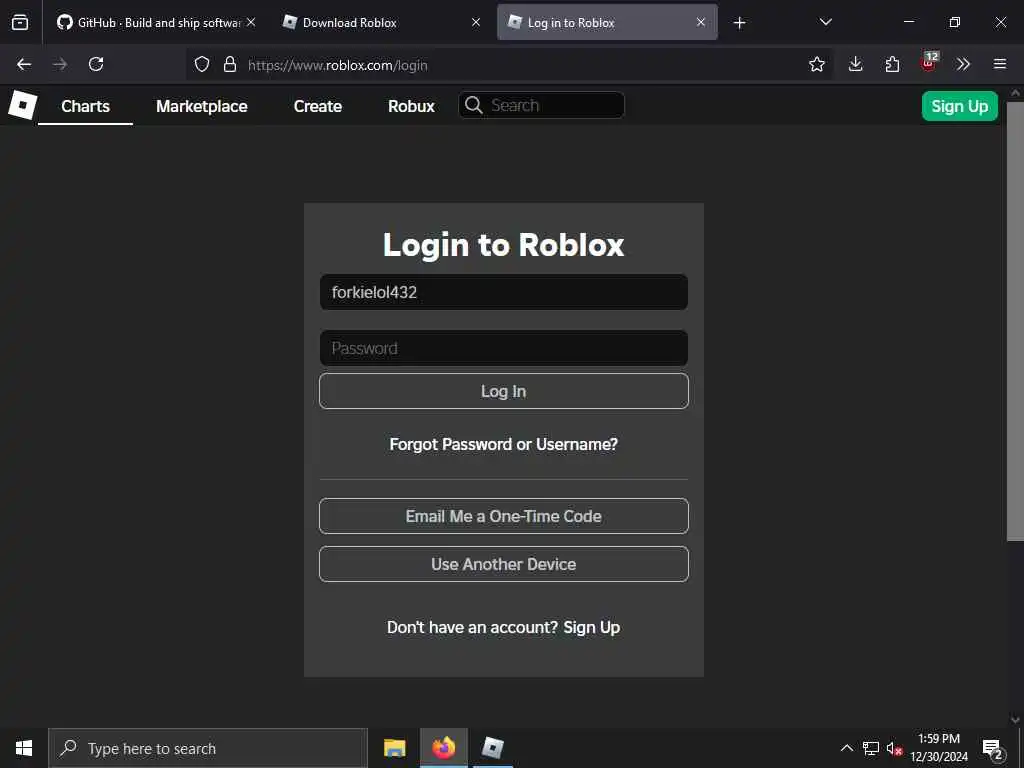Show more tools with the double chevron

pyautogui.click(x=963, y=64)
